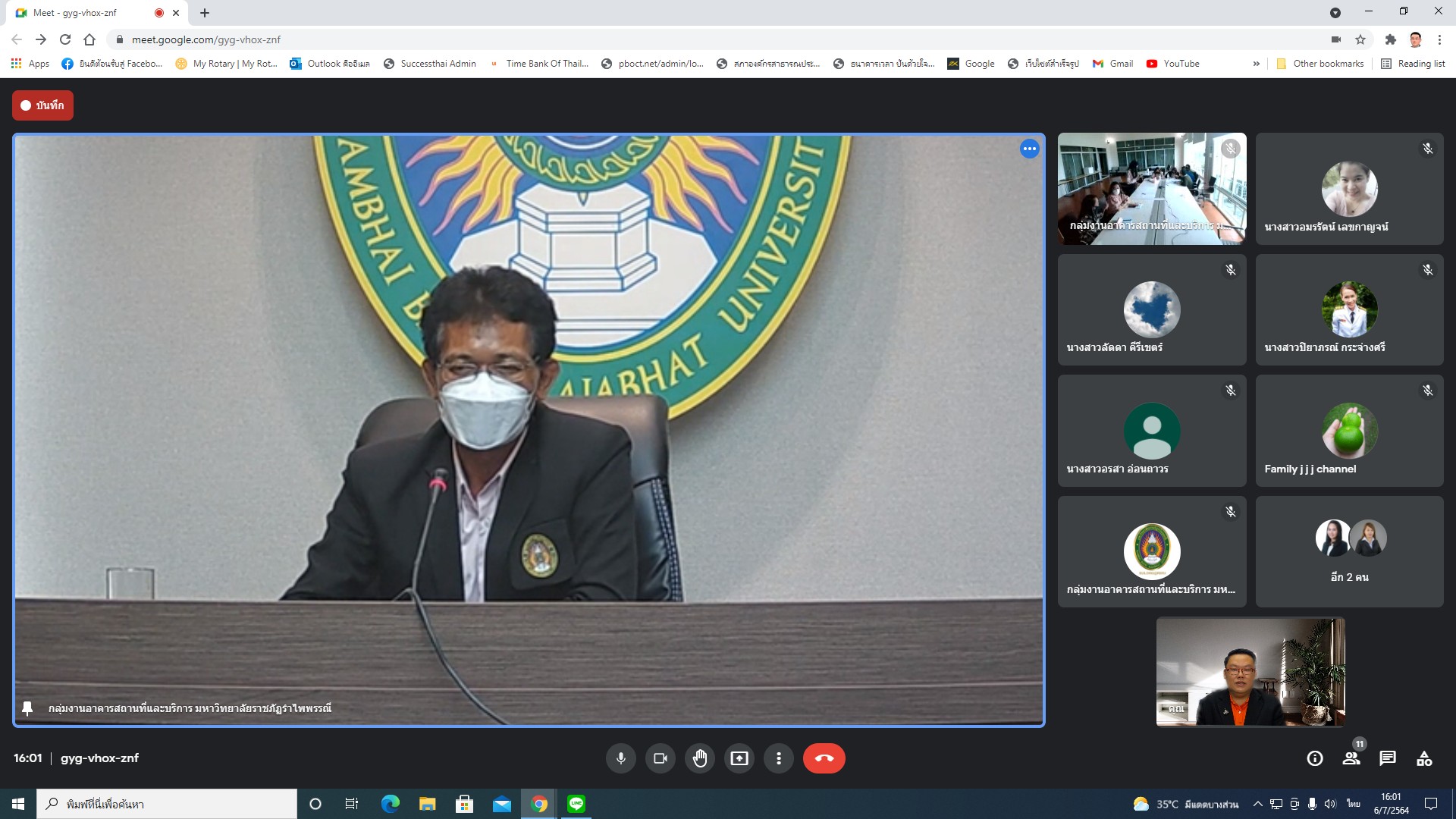Go back in Chrome
Viewport: 1456px width, 819px height.
coord(17,39)
